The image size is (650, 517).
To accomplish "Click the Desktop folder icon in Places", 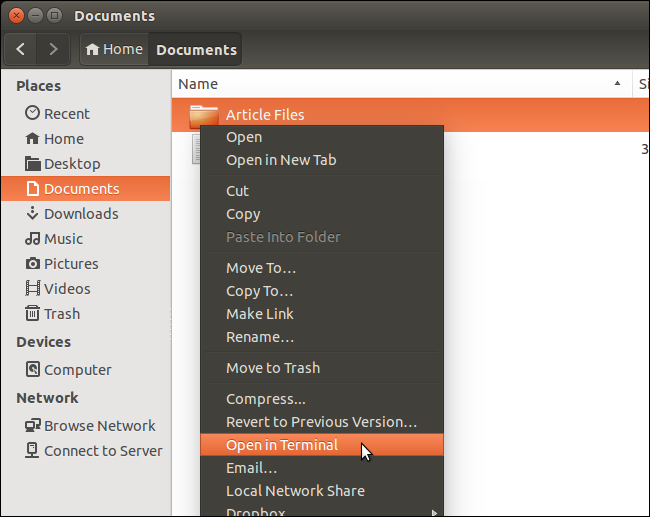I will 33,164.
